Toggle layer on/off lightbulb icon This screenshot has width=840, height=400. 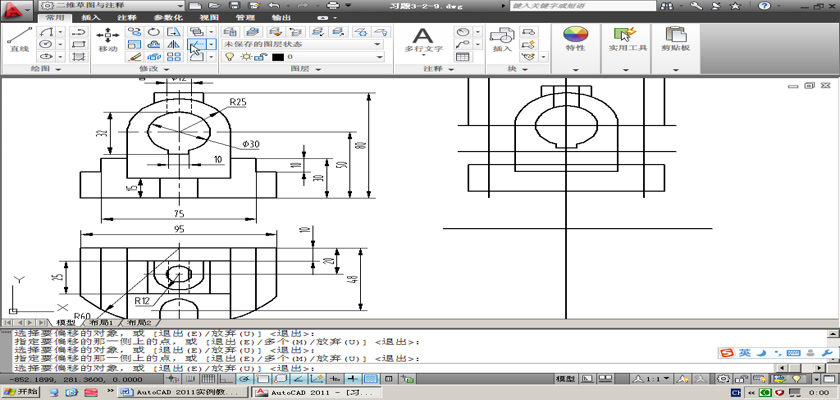coord(229,57)
